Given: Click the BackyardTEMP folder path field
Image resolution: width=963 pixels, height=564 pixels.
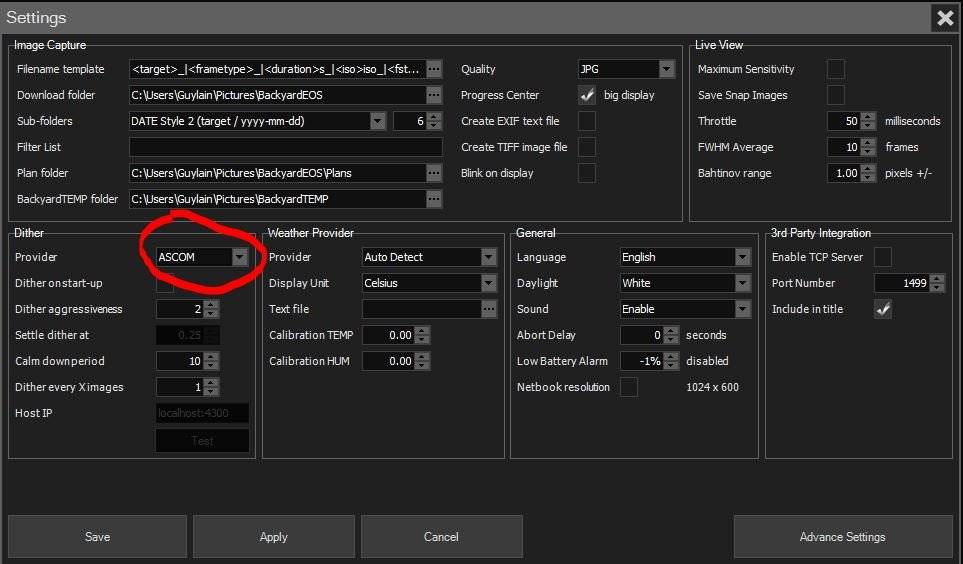Looking at the screenshot, I should pos(277,198).
